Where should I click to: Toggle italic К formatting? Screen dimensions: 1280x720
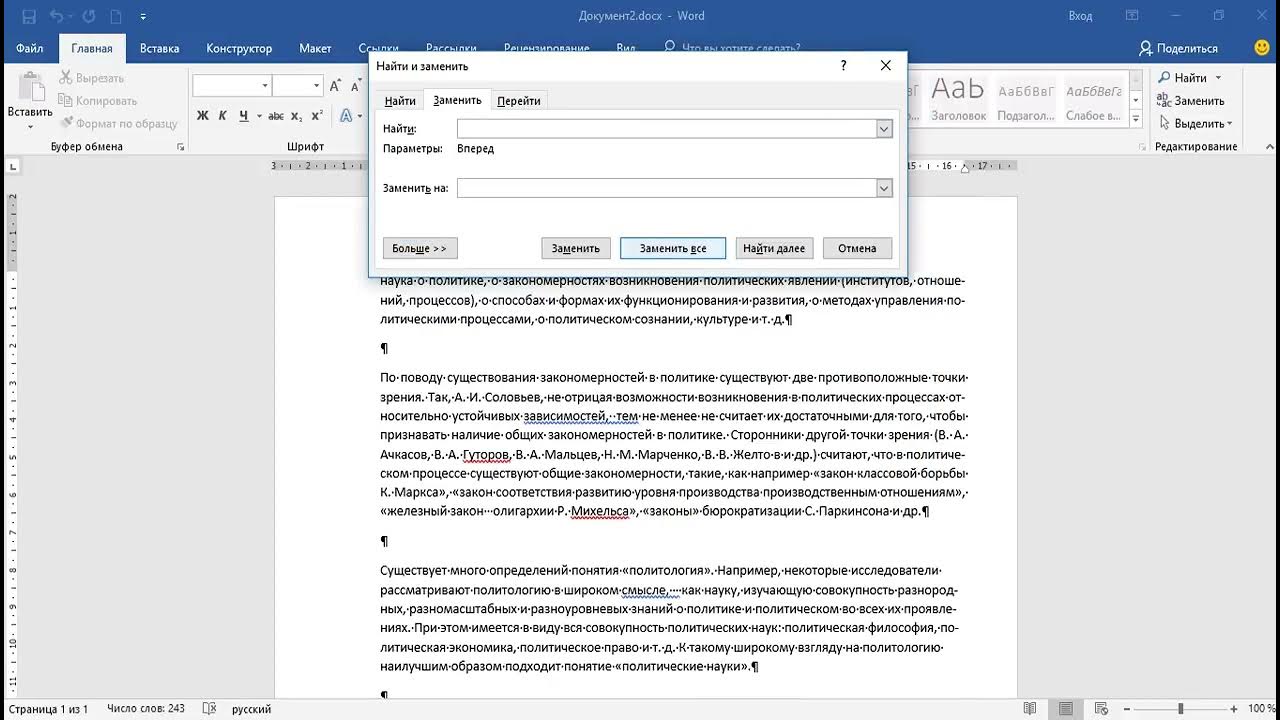point(223,115)
